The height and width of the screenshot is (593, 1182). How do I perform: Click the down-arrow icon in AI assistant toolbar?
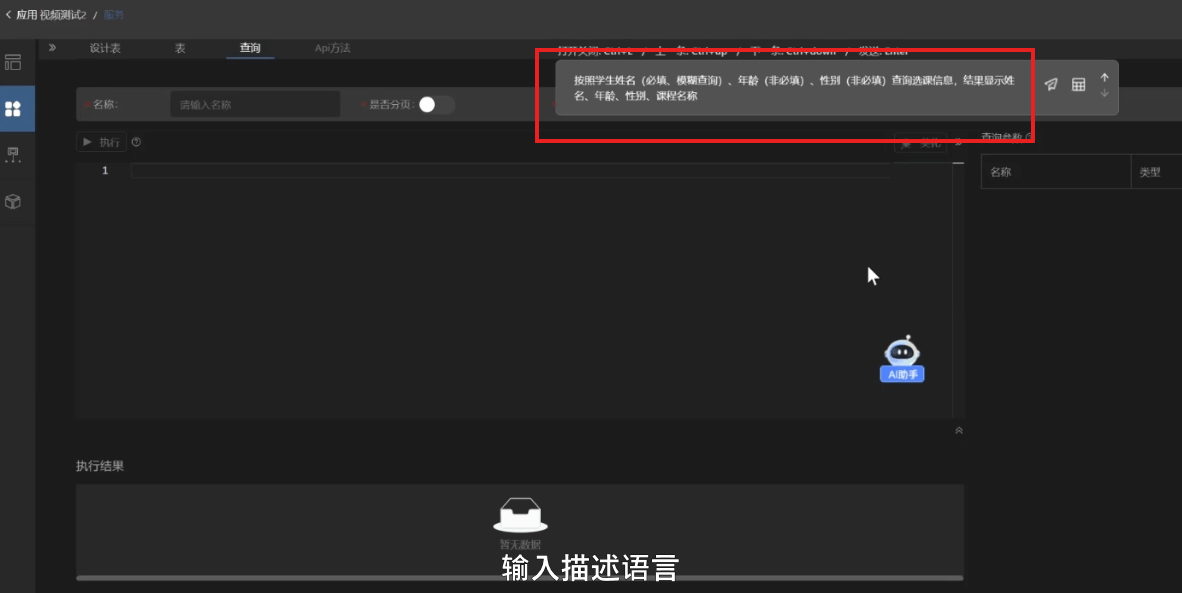pyautogui.click(x=1104, y=92)
